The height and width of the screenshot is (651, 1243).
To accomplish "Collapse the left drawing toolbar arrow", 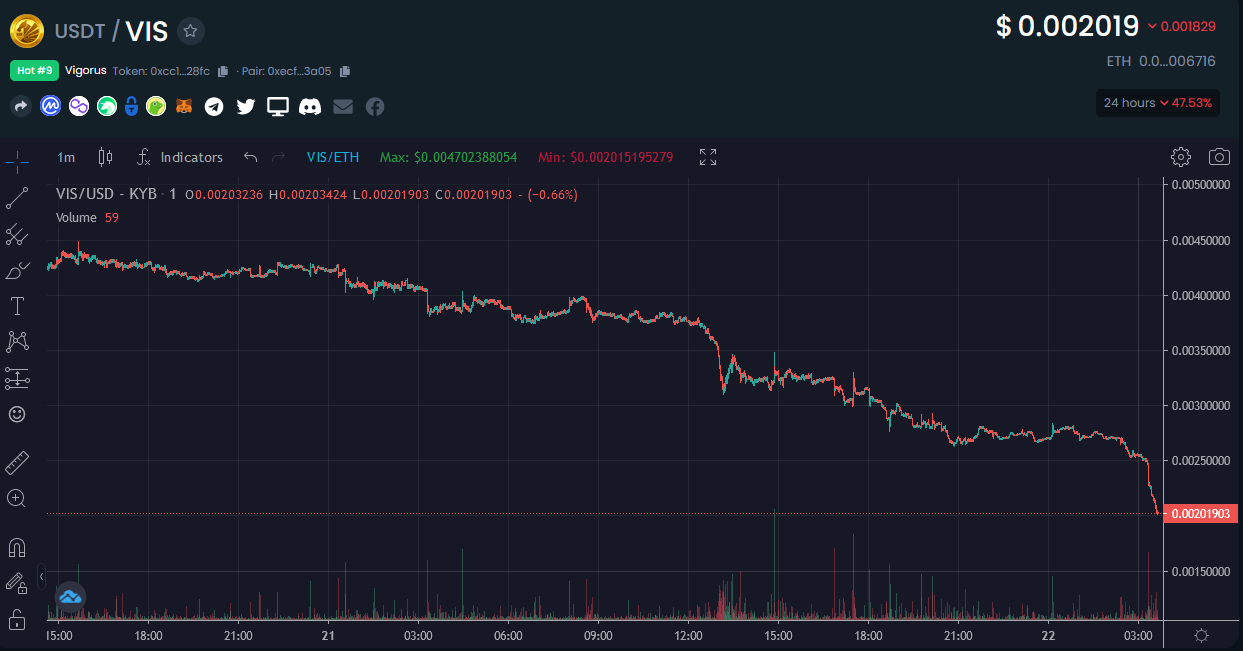I will tap(41, 577).
